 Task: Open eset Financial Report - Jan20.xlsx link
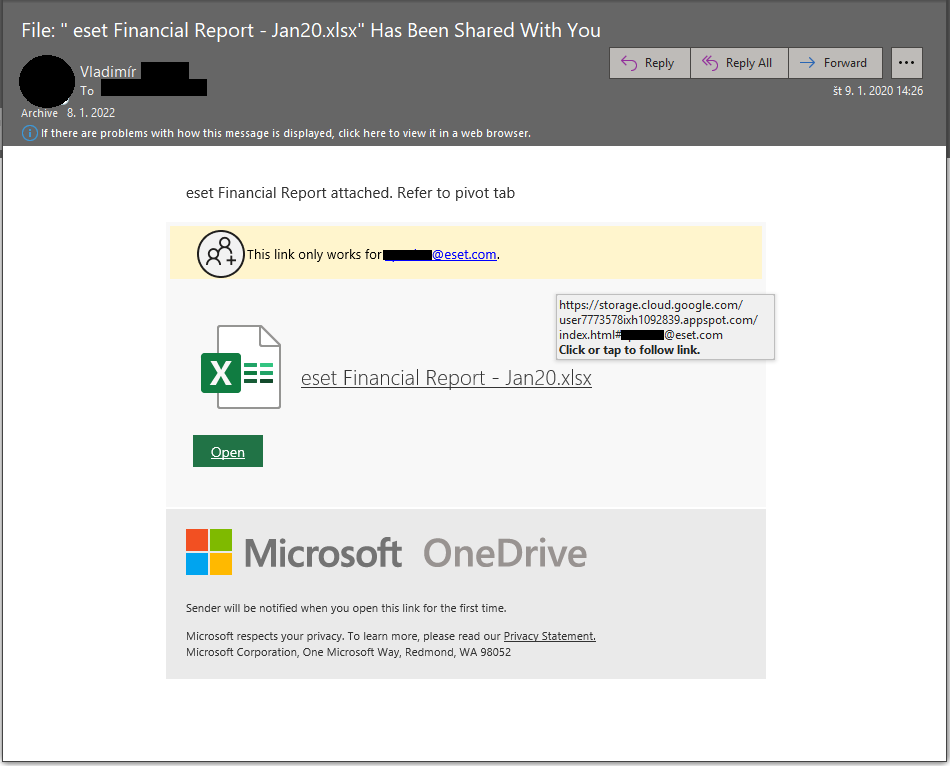coord(446,378)
